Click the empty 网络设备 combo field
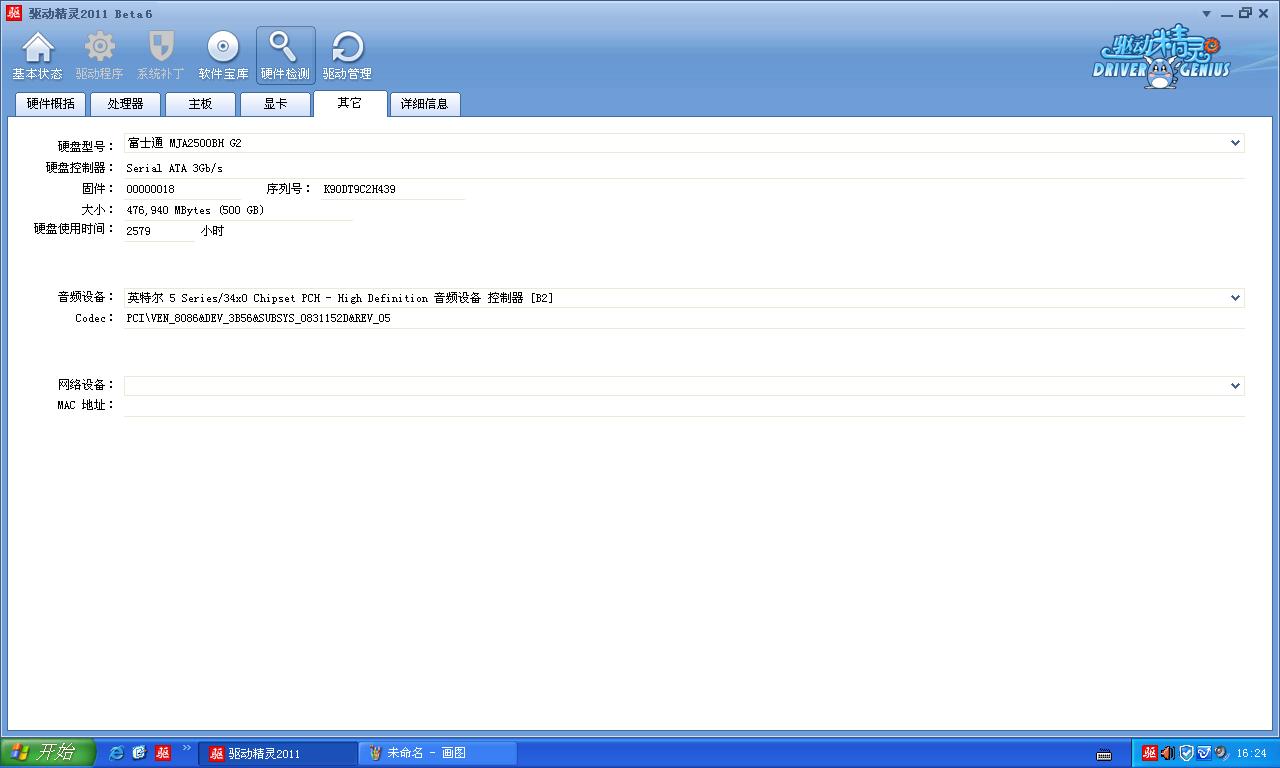 click(x=684, y=386)
